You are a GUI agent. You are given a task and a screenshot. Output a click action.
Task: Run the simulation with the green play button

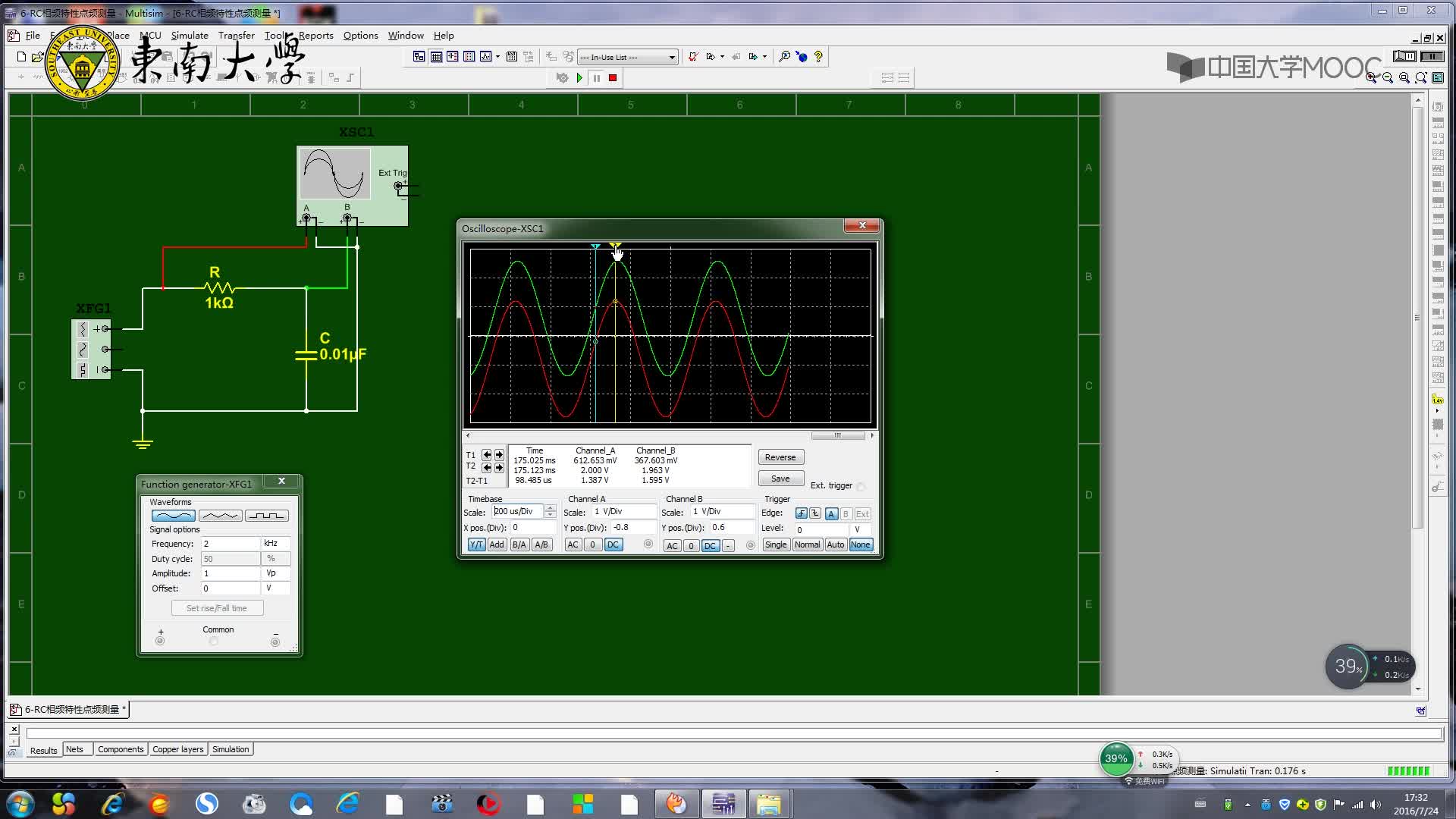coord(579,77)
